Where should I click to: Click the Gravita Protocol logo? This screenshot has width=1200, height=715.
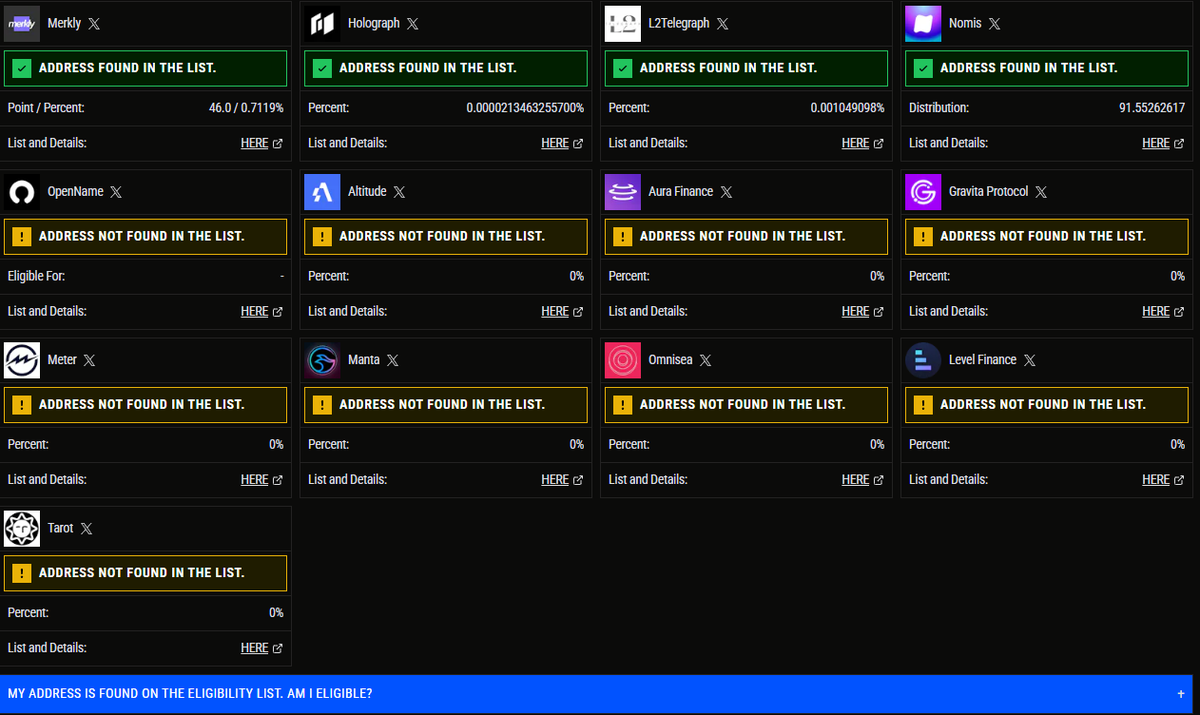(923, 191)
